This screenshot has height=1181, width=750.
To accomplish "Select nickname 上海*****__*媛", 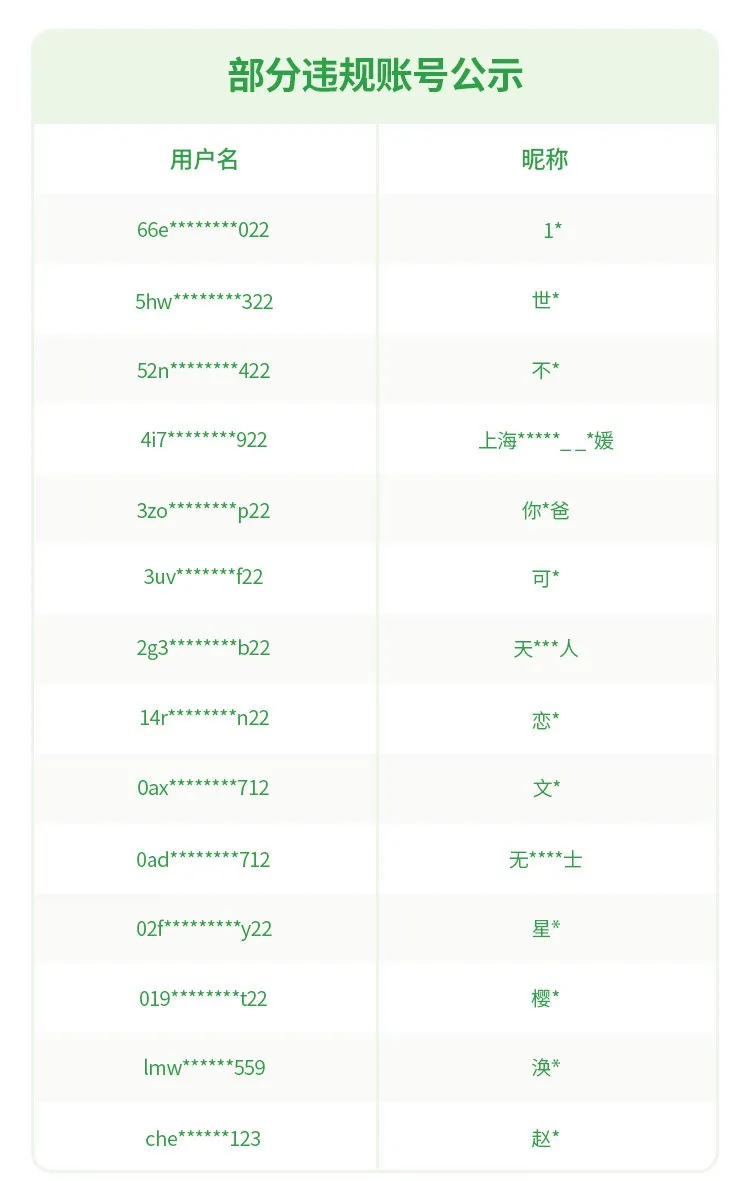I will click(x=546, y=441).
